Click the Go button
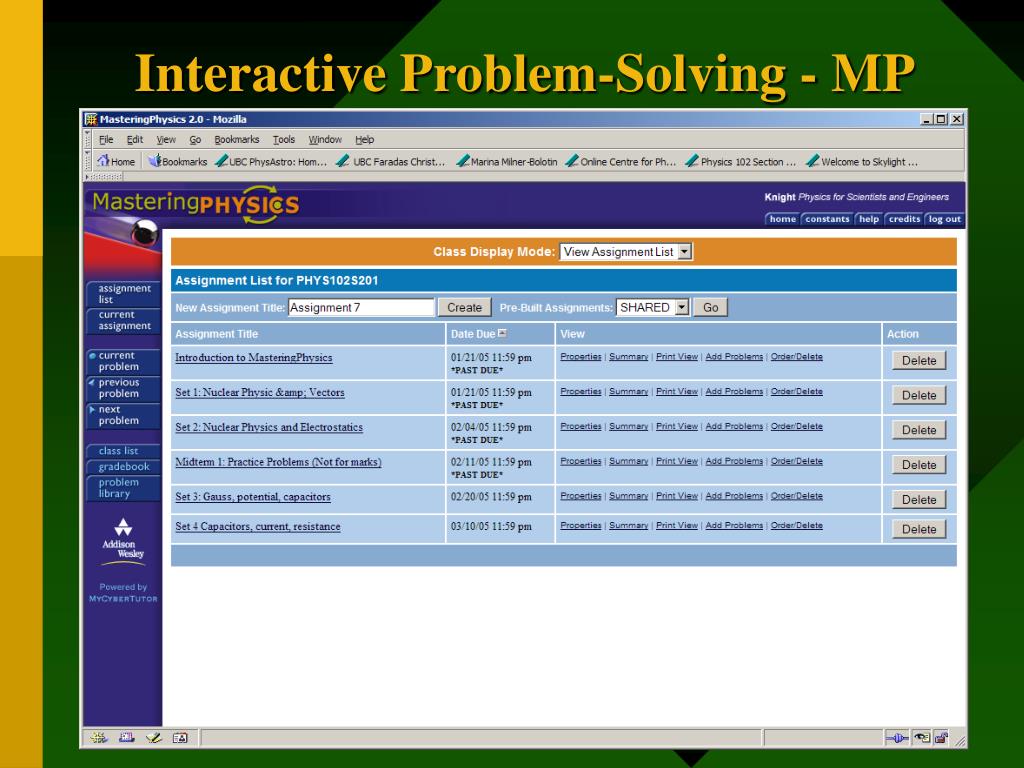The width and height of the screenshot is (1024, 768). tap(711, 307)
